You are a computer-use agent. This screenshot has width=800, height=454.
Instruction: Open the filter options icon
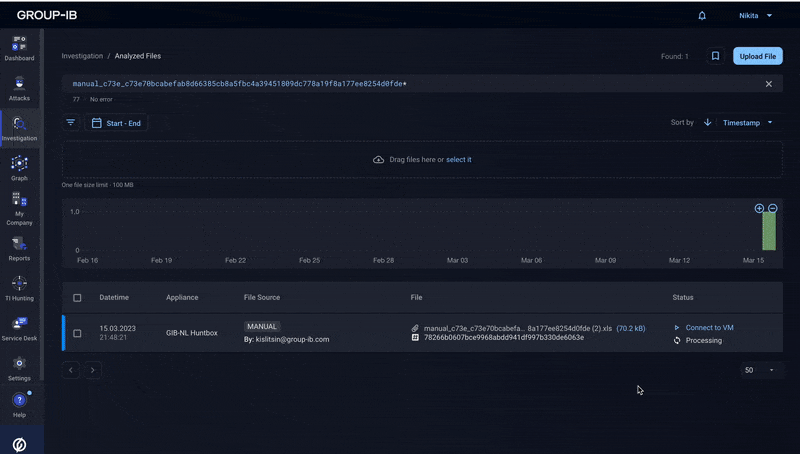(x=70, y=122)
